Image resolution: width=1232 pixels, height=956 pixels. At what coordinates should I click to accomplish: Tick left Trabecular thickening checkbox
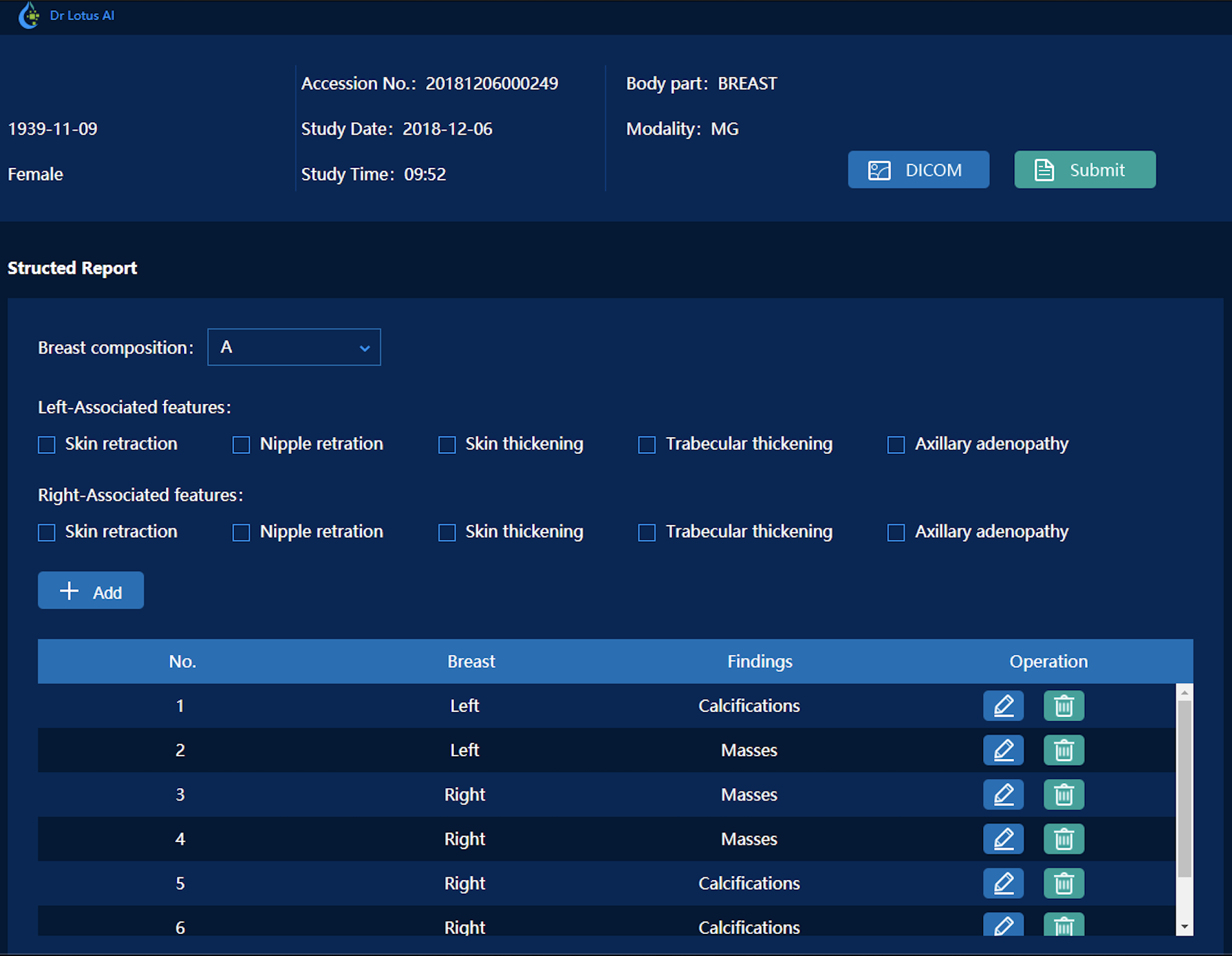click(647, 445)
